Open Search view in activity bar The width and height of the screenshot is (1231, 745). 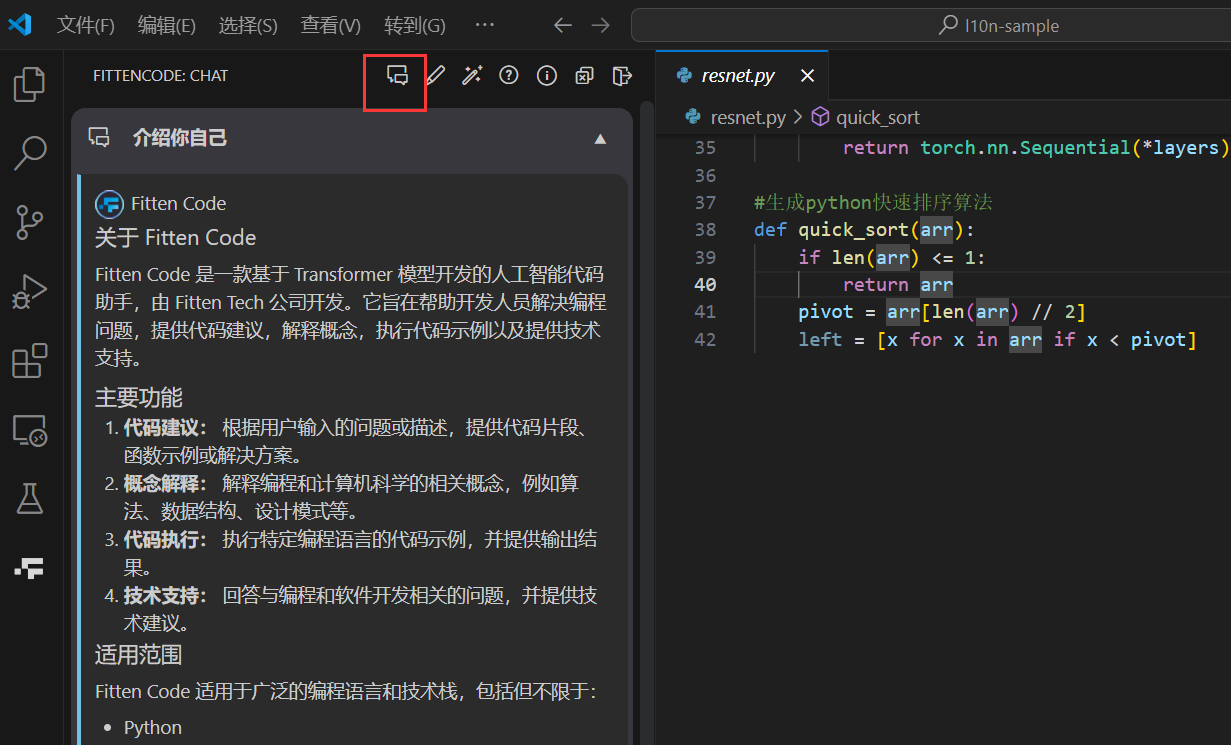coord(30,153)
